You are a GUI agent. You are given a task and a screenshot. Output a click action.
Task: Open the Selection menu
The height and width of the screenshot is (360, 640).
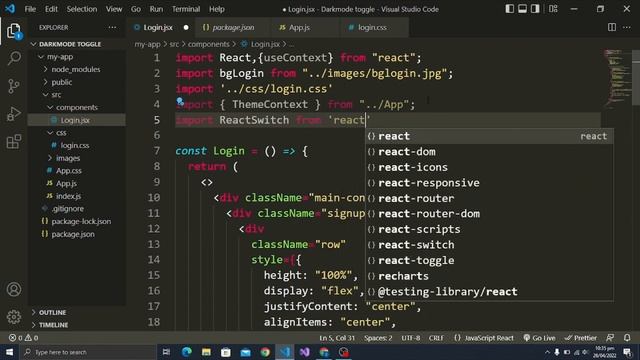pos(82,9)
